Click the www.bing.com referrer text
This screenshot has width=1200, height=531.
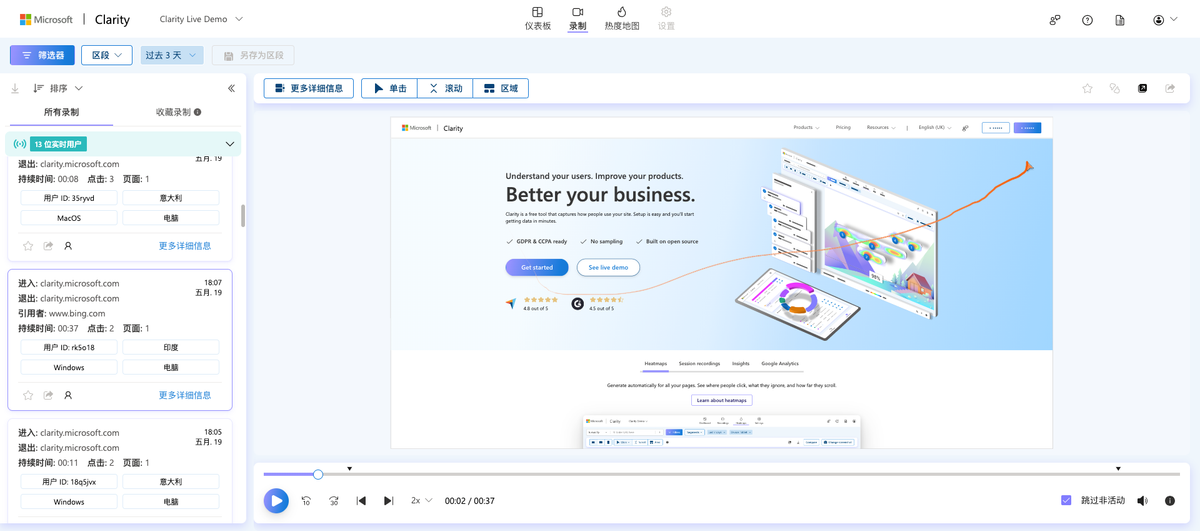[x=77, y=313]
